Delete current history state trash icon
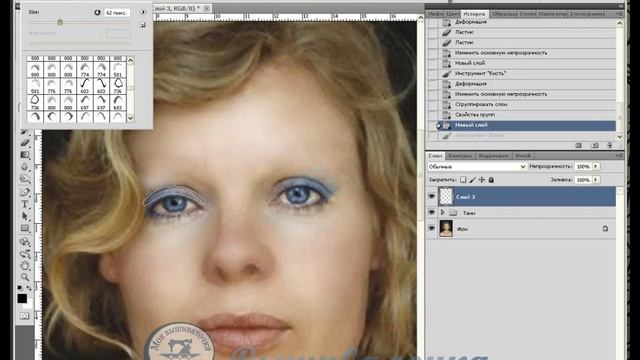640x360 pixels. (609, 145)
